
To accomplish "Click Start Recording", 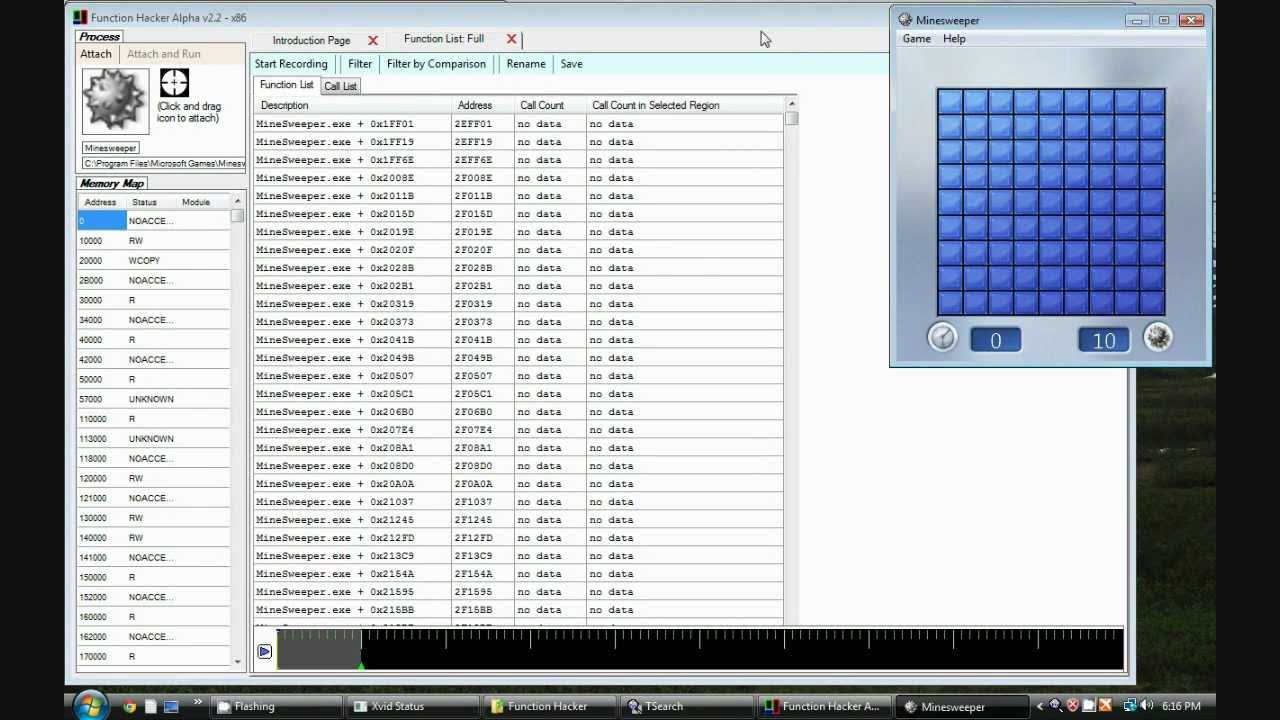I will (x=291, y=64).
